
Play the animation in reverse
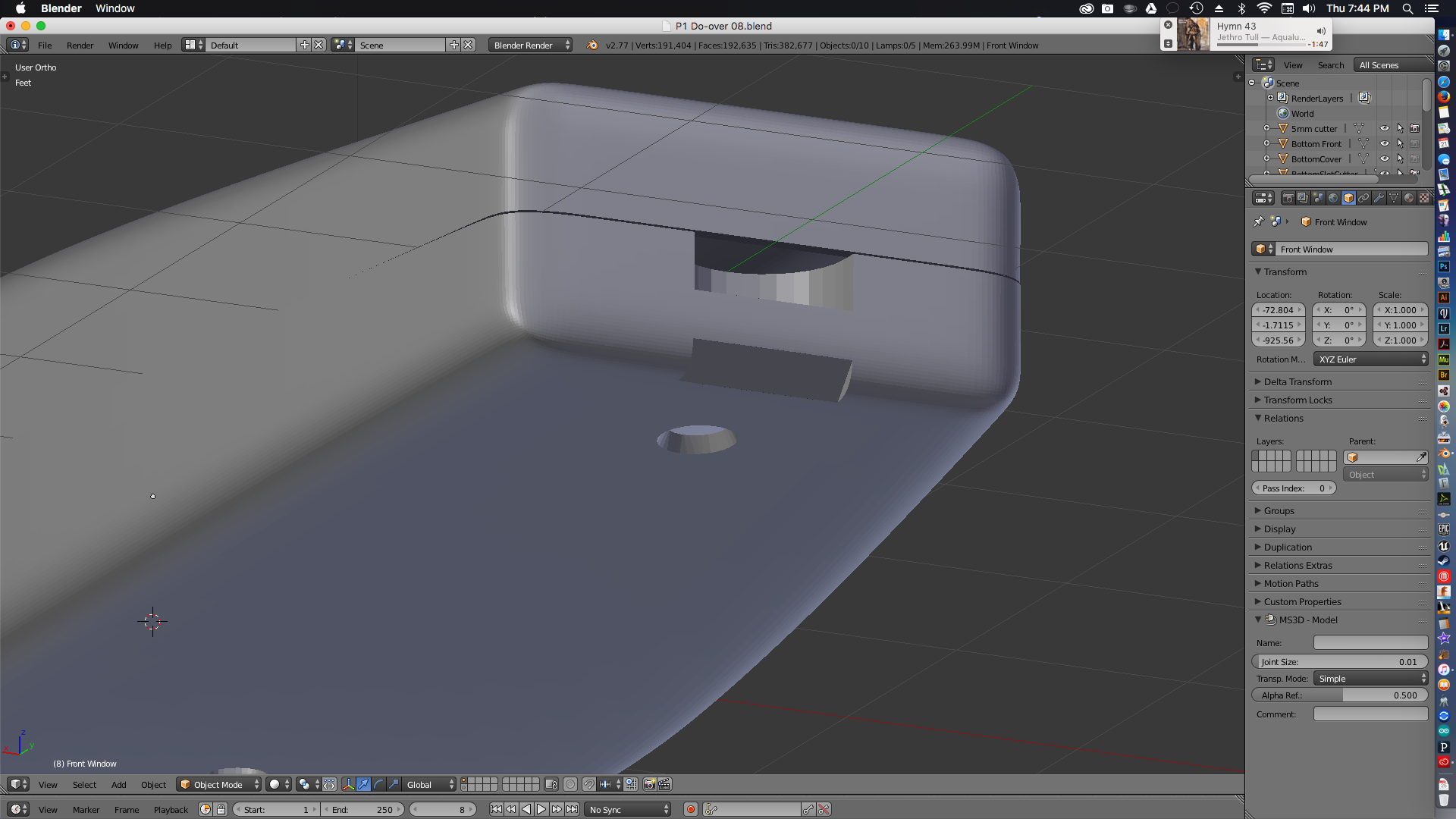pos(526,809)
